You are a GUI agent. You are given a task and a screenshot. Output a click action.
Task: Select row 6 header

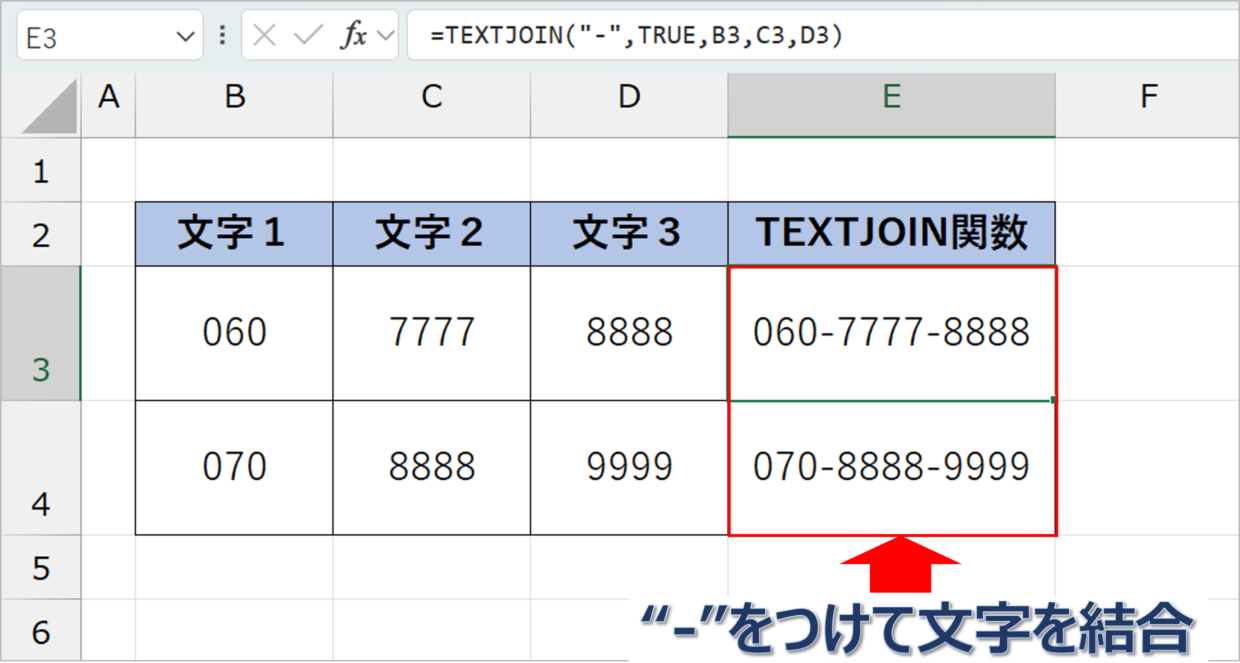click(40, 630)
